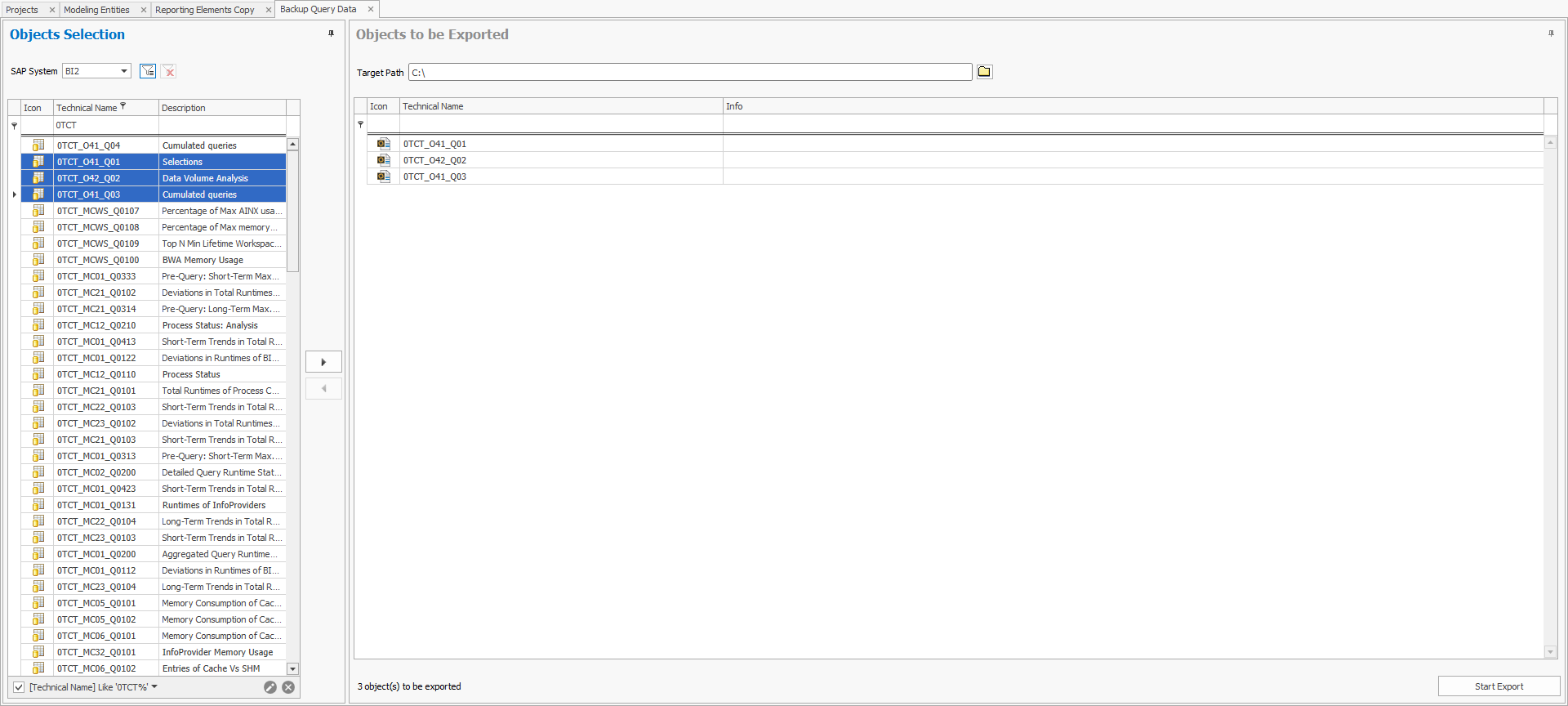Screen dimensions: 1568x706
Task: Click the query icon of 0TCT_O41_Q04
Action: coord(38,145)
